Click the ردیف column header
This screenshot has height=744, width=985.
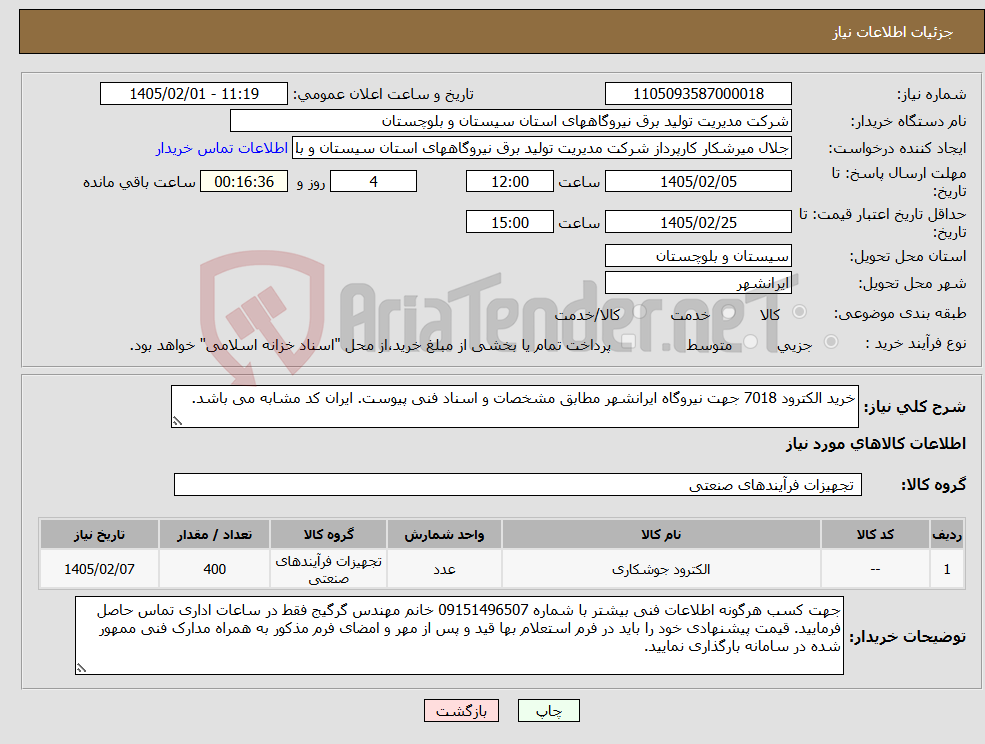947,534
